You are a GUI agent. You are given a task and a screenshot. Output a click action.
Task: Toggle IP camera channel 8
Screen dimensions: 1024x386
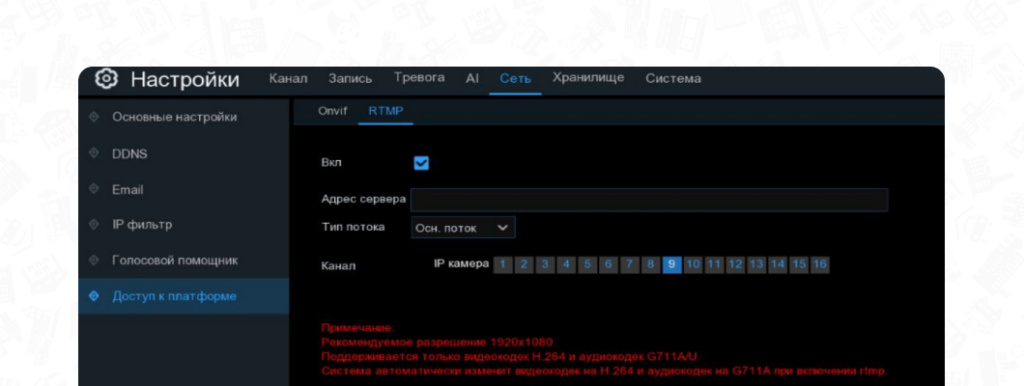[x=650, y=265]
